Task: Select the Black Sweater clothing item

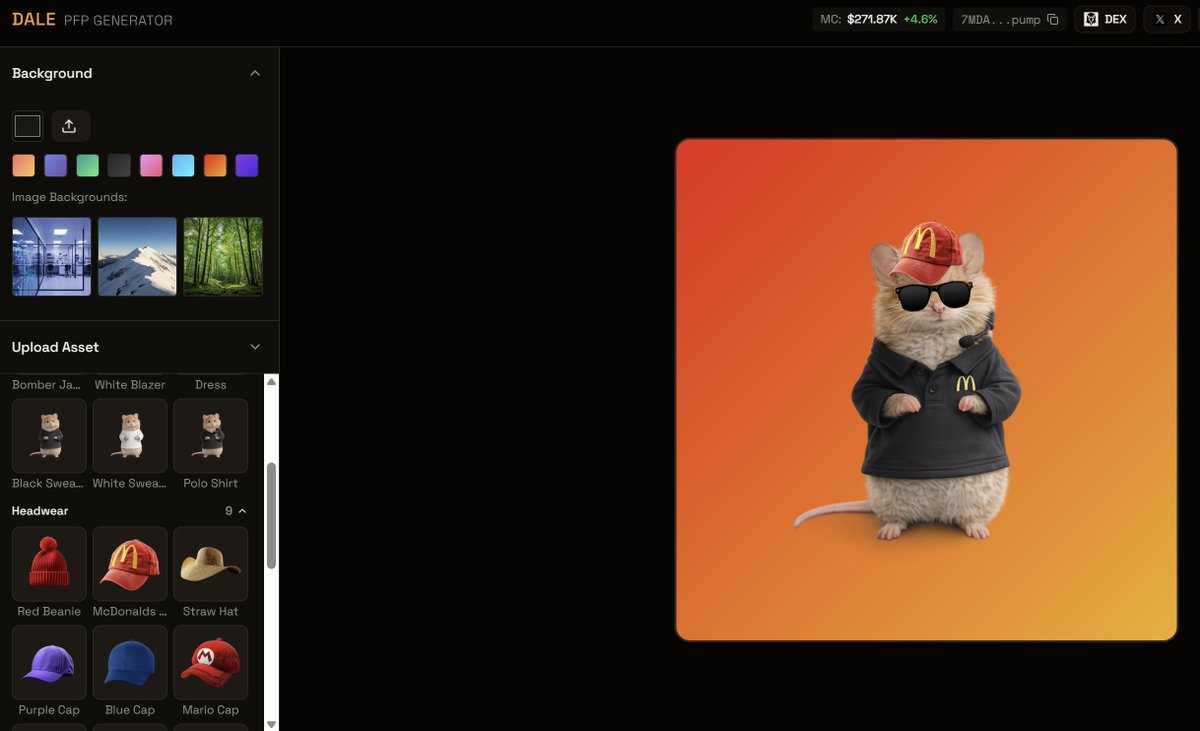Action: (x=48, y=435)
